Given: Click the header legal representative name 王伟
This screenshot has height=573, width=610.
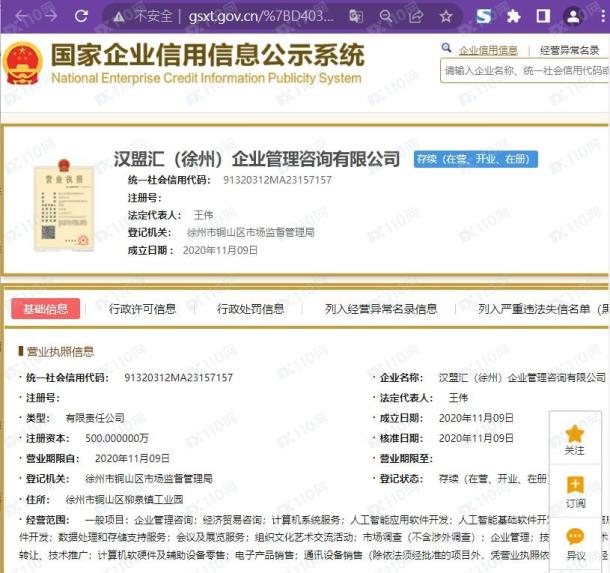Looking at the screenshot, I should [203, 215].
